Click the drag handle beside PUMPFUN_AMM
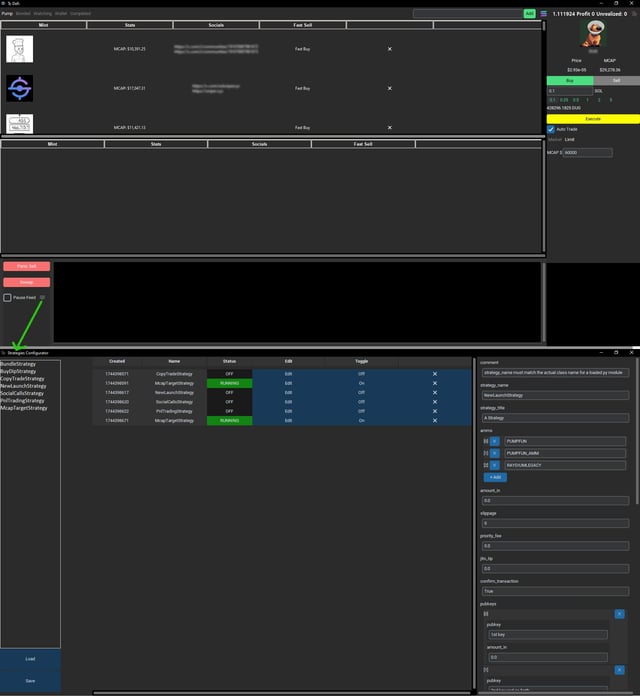Screen dimensions: 640x696 (485, 453)
